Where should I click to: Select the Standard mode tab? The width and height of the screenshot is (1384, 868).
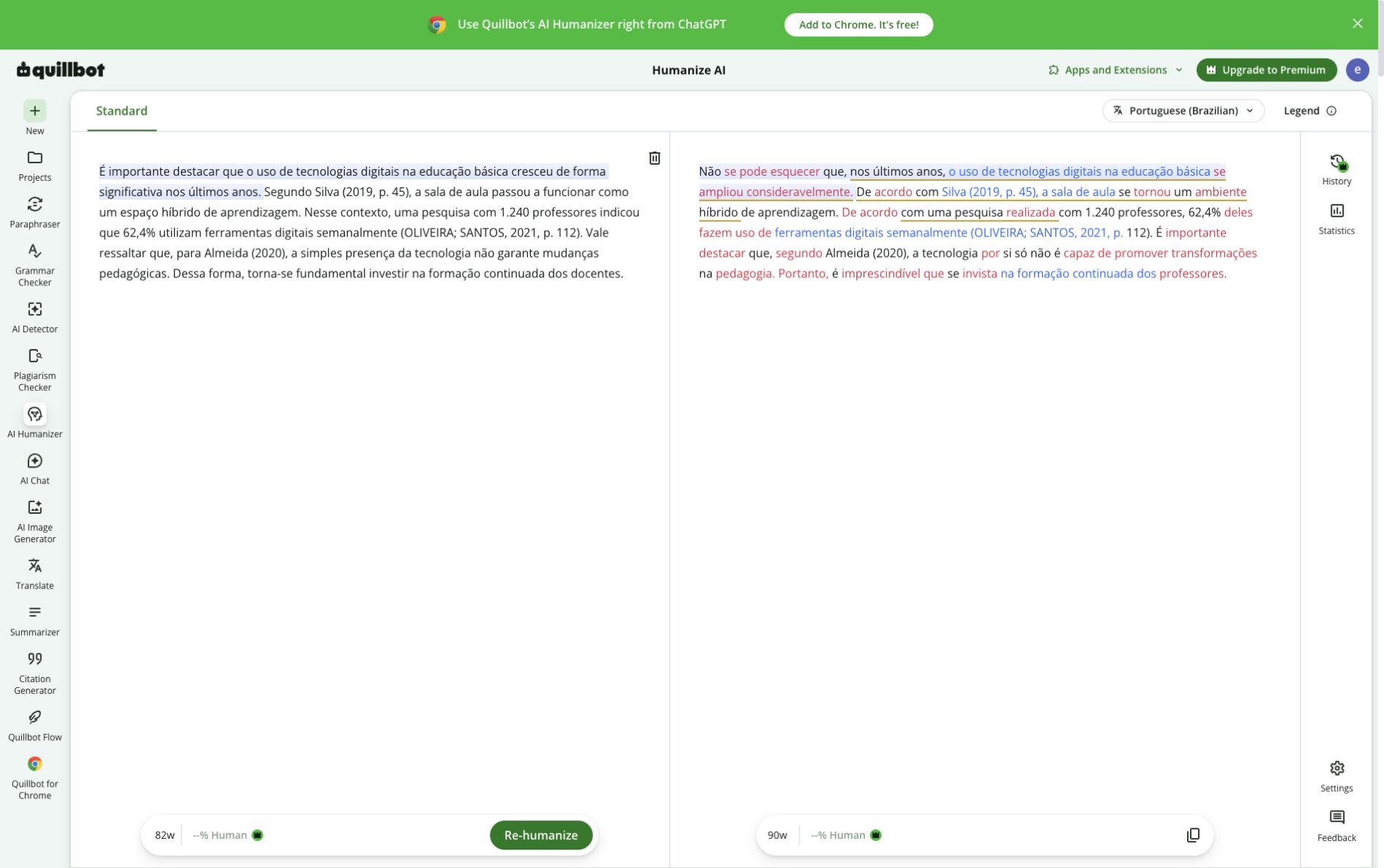click(x=122, y=111)
